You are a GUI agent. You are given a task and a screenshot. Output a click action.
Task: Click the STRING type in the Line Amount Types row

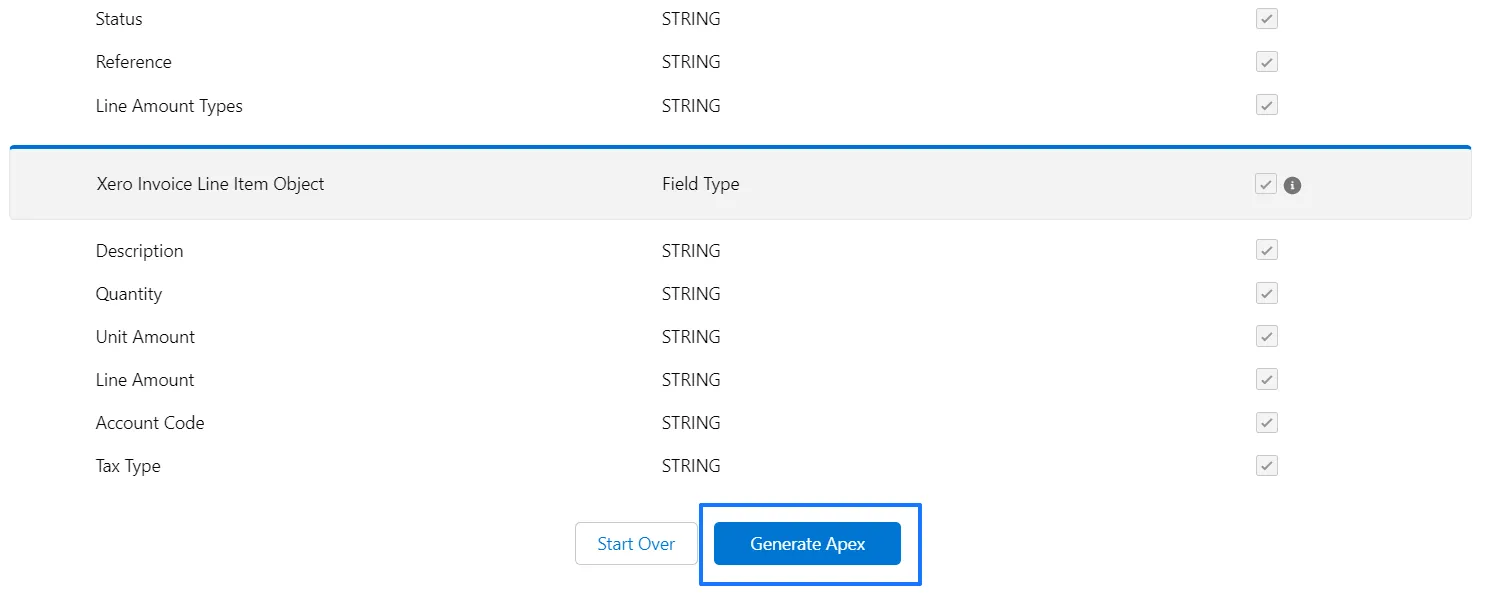pyautogui.click(x=691, y=106)
